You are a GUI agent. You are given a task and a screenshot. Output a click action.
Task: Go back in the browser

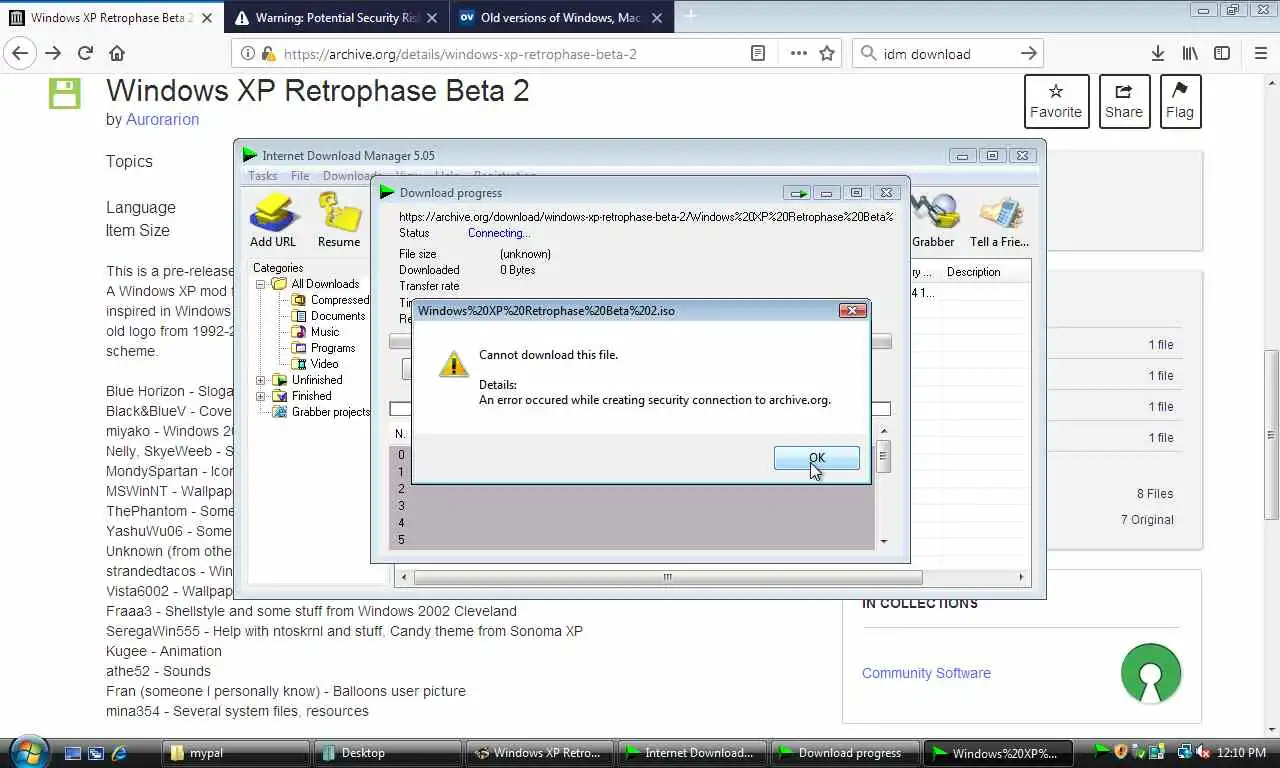(20, 54)
